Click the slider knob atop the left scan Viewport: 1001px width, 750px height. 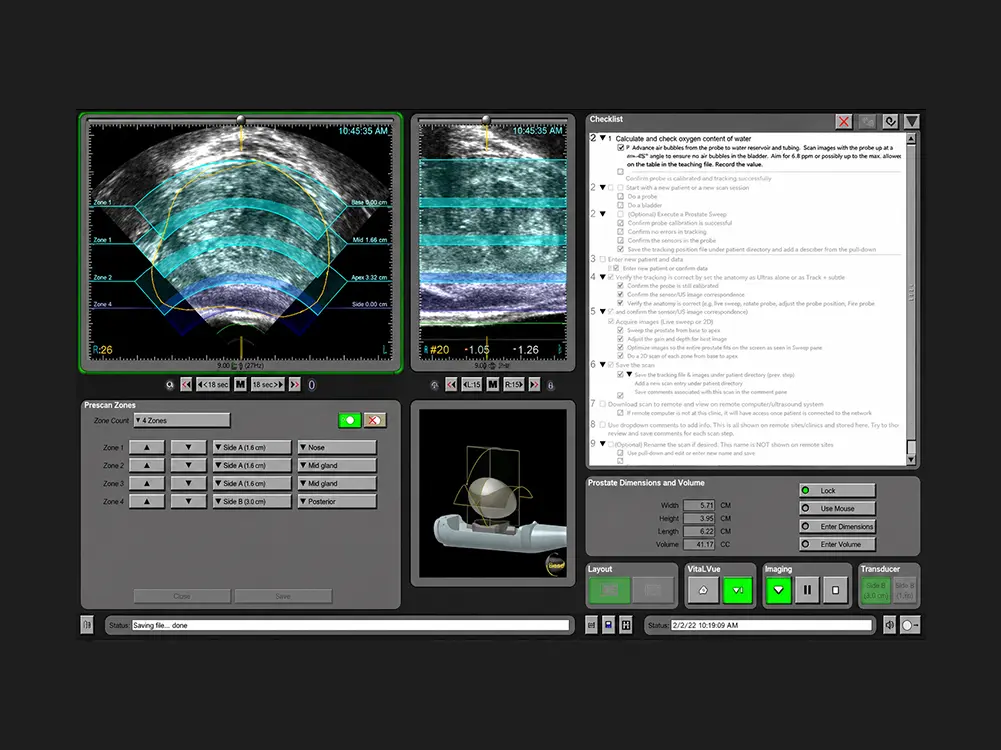pyautogui.click(x=241, y=119)
